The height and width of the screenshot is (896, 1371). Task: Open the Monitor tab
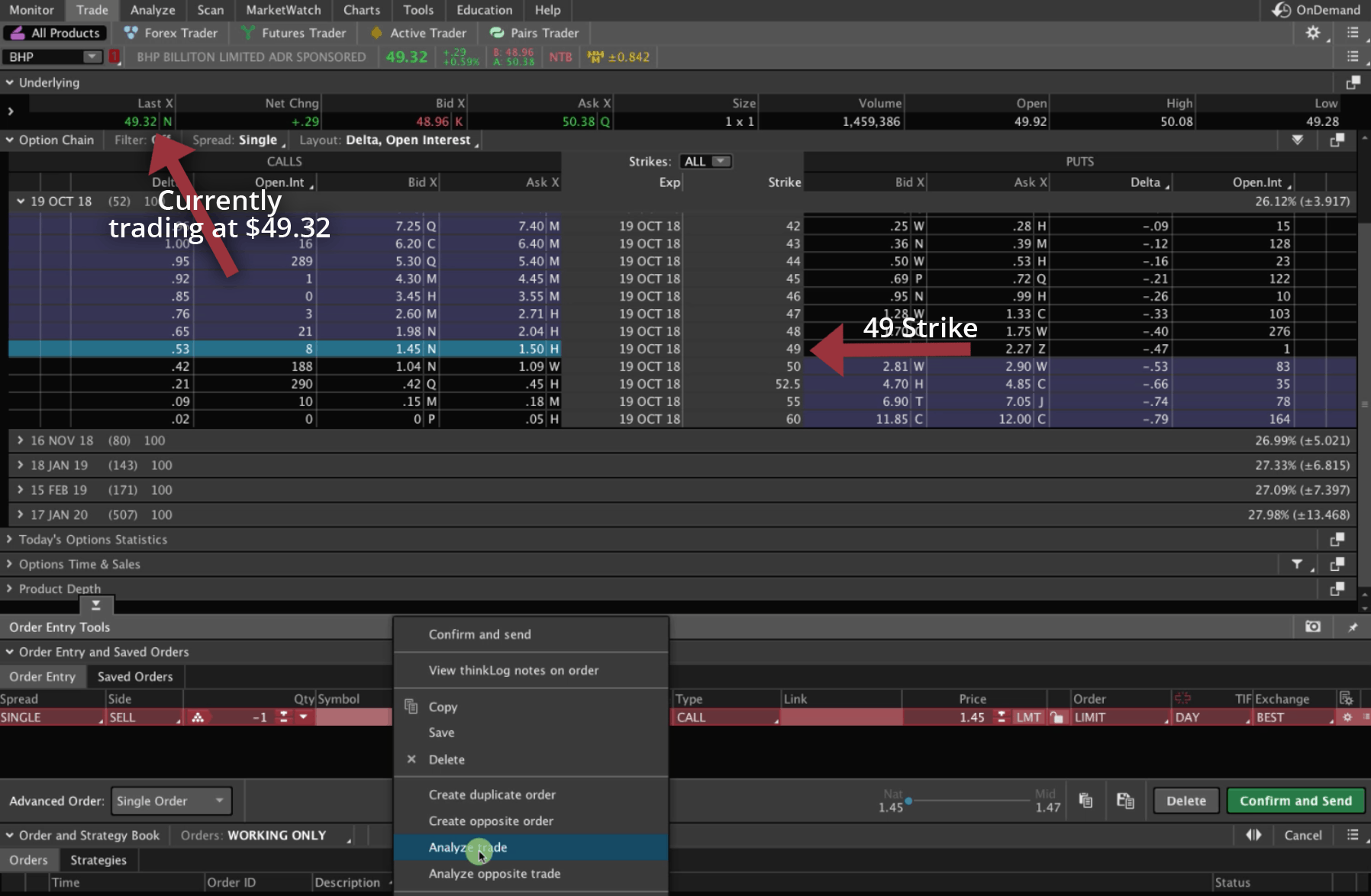[x=32, y=10]
